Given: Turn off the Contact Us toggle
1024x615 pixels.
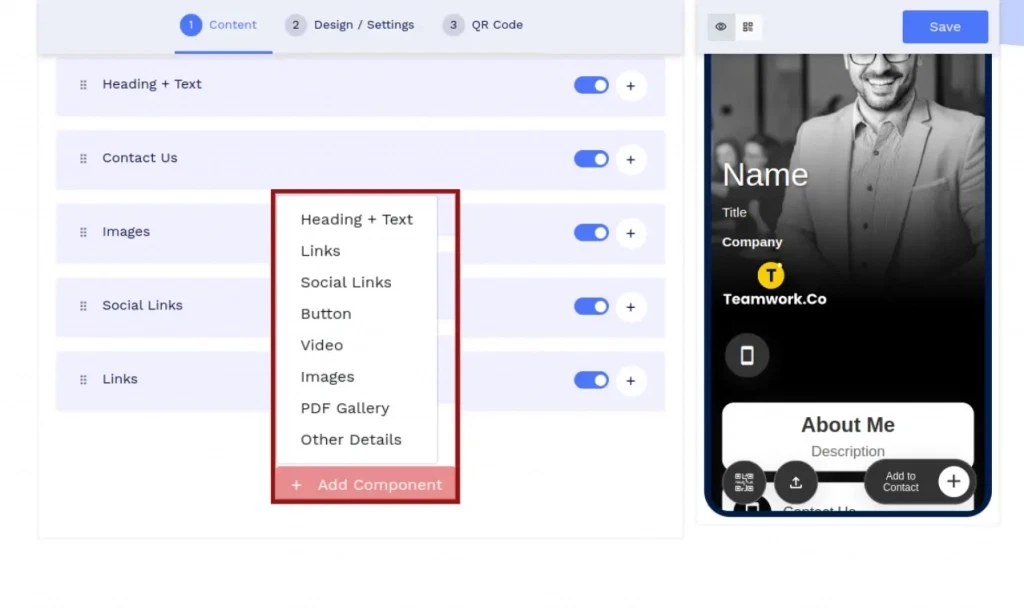Looking at the screenshot, I should [591, 159].
